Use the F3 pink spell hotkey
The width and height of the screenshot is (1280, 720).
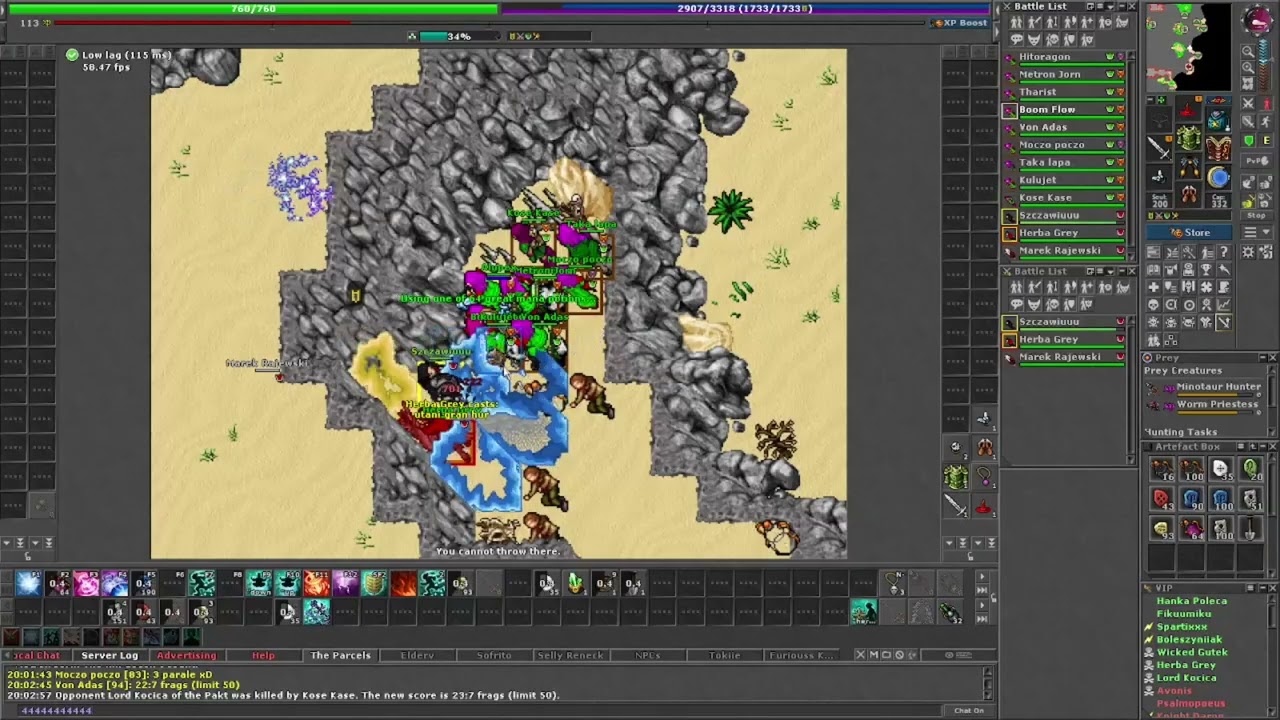(x=87, y=583)
